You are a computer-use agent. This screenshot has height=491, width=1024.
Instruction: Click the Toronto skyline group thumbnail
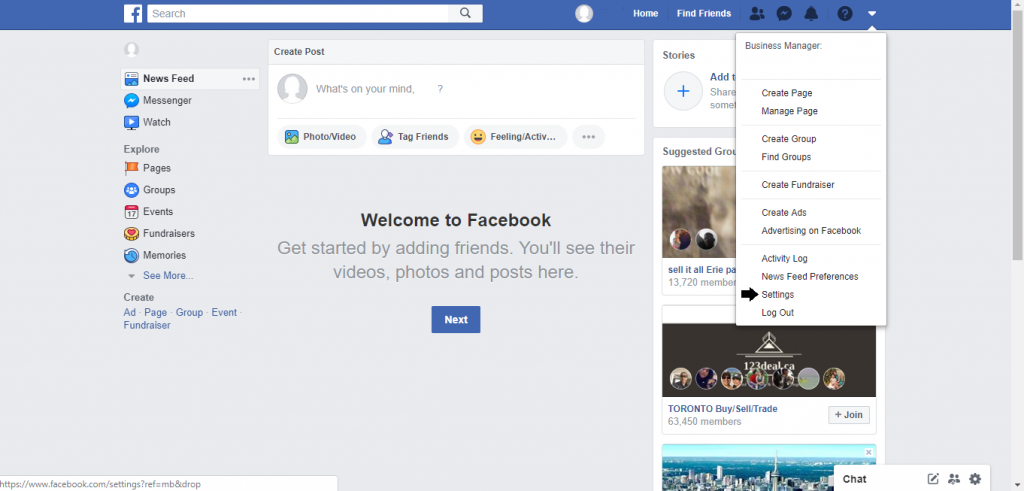(x=769, y=467)
